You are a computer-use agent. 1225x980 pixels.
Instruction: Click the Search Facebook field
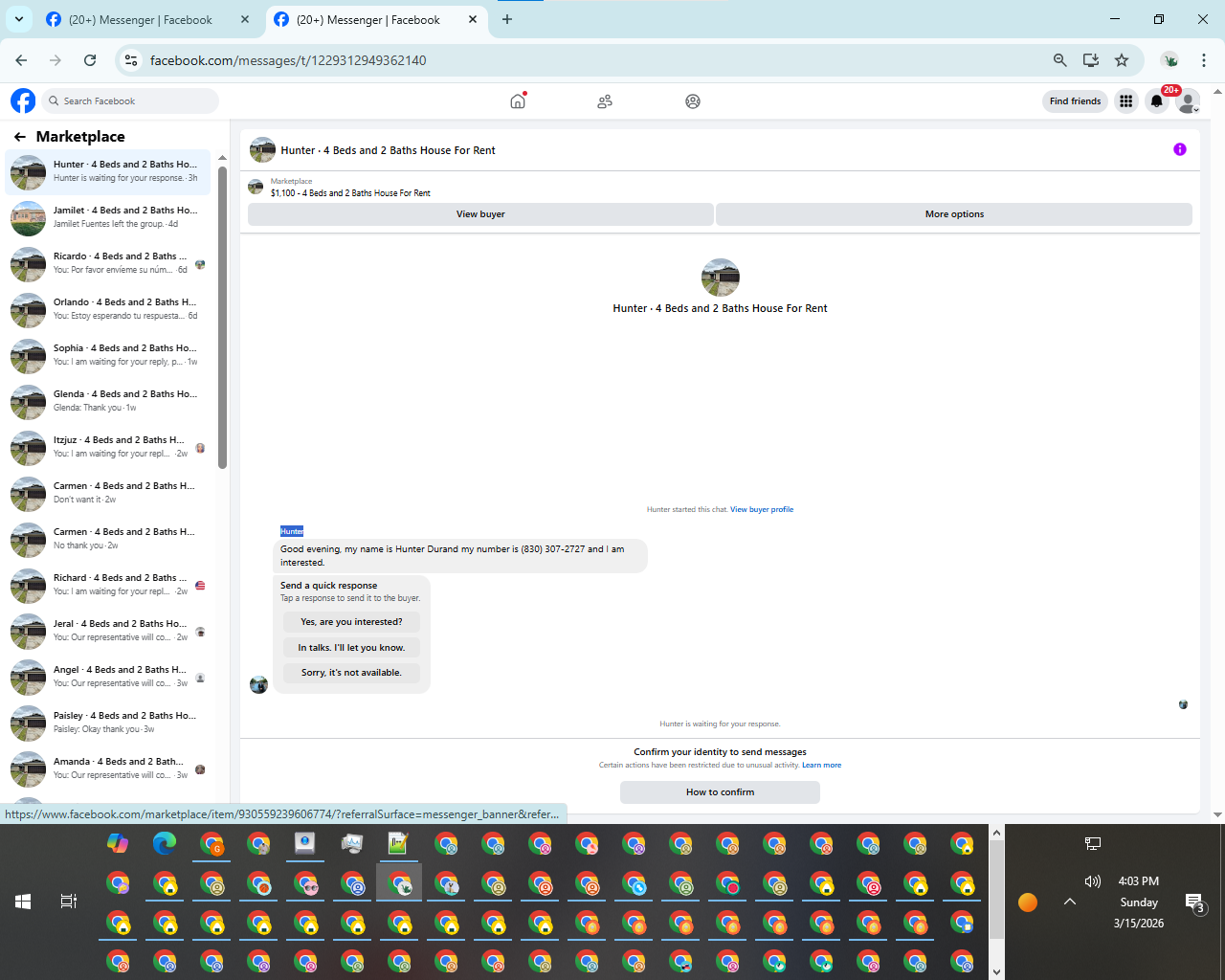(129, 100)
